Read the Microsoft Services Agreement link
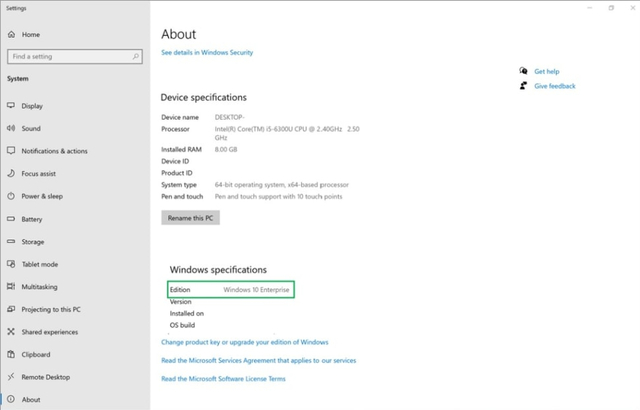This screenshot has height=410, width=640. (x=258, y=360)
